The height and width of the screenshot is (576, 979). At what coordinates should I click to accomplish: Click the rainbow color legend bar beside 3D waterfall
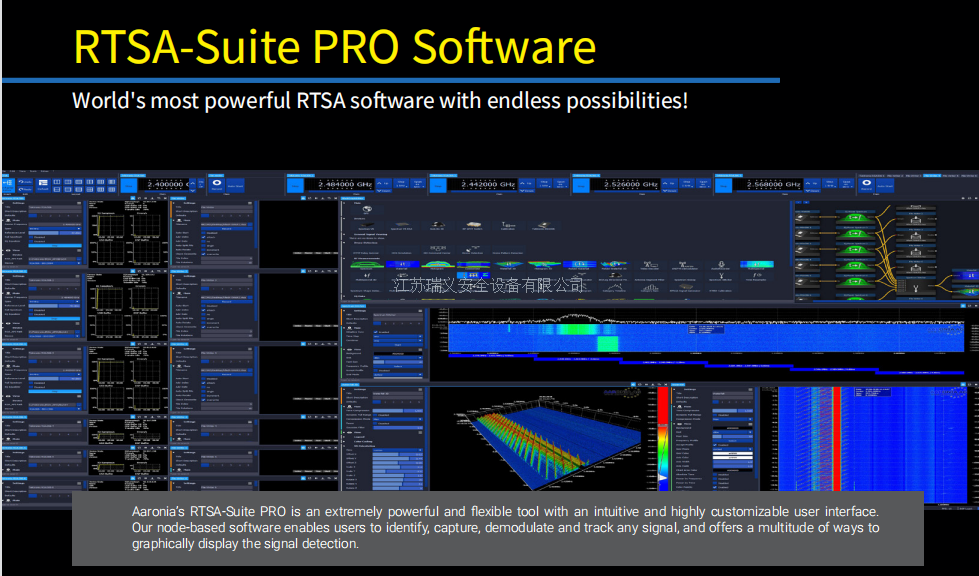[663, 437]
